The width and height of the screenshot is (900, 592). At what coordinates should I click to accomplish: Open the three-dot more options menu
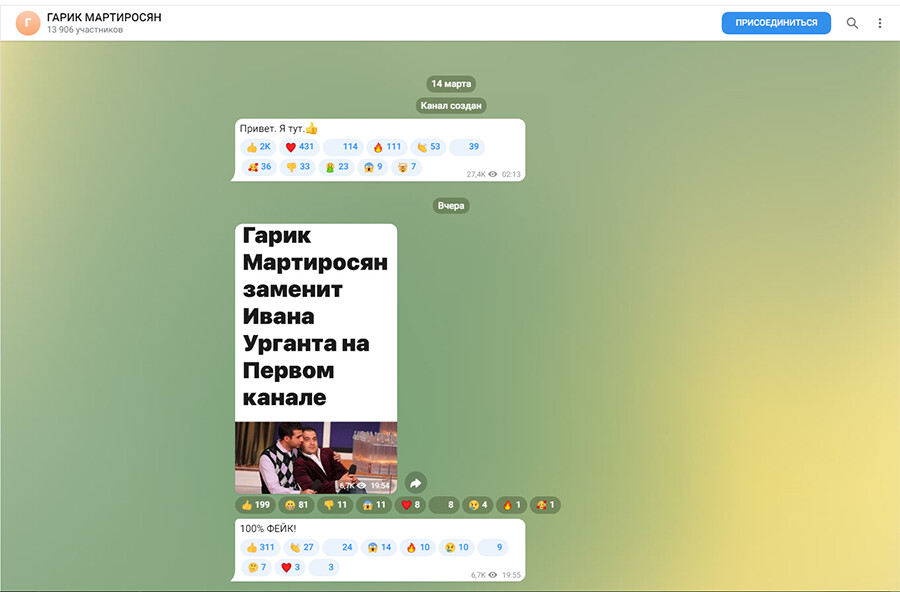[880, 23]
